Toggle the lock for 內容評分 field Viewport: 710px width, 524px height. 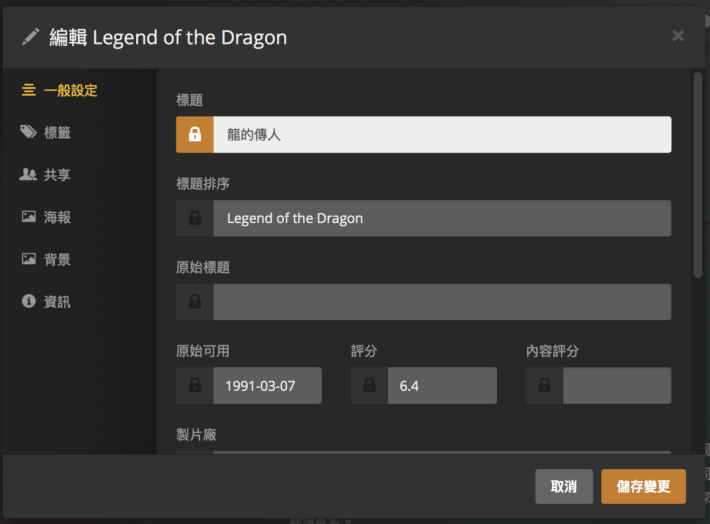pos(544,385)
